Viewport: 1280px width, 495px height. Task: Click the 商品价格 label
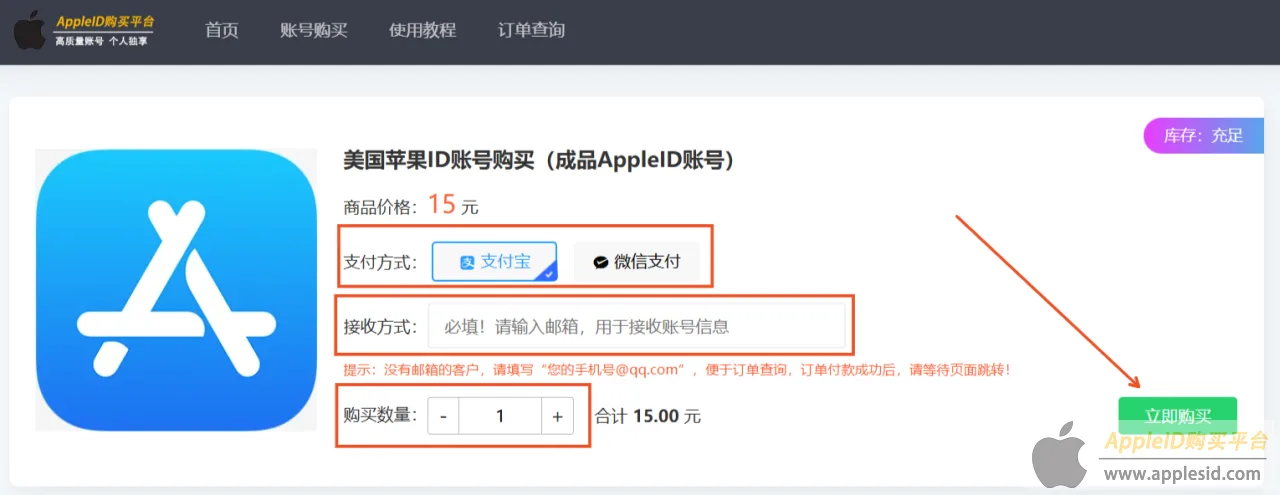point(380,207)
